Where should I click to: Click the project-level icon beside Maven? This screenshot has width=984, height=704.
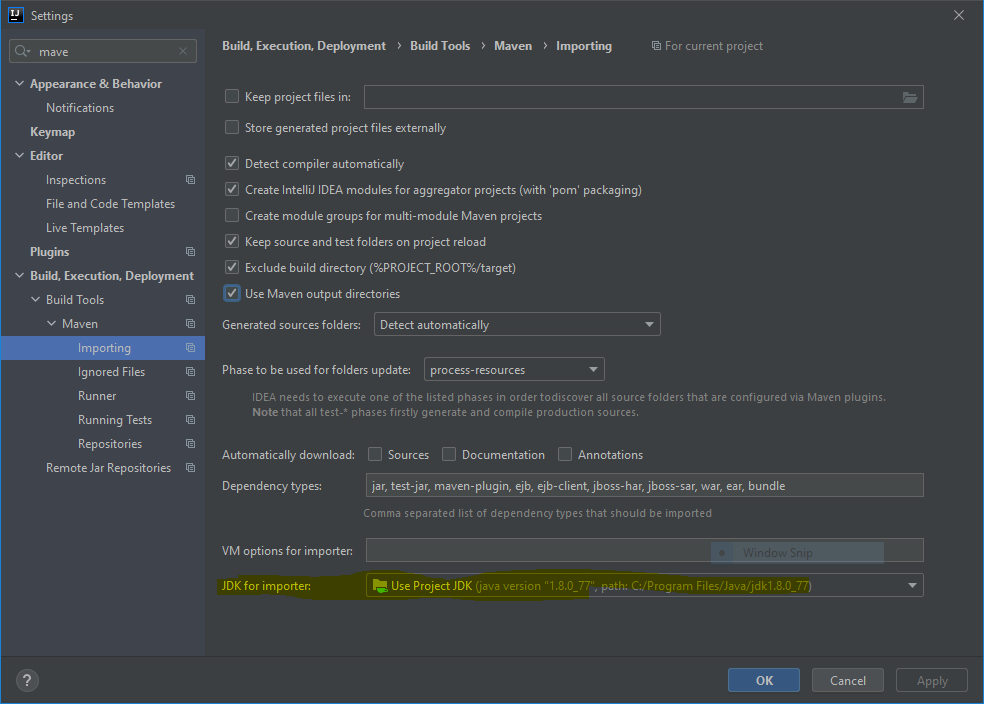coord(190,323)
